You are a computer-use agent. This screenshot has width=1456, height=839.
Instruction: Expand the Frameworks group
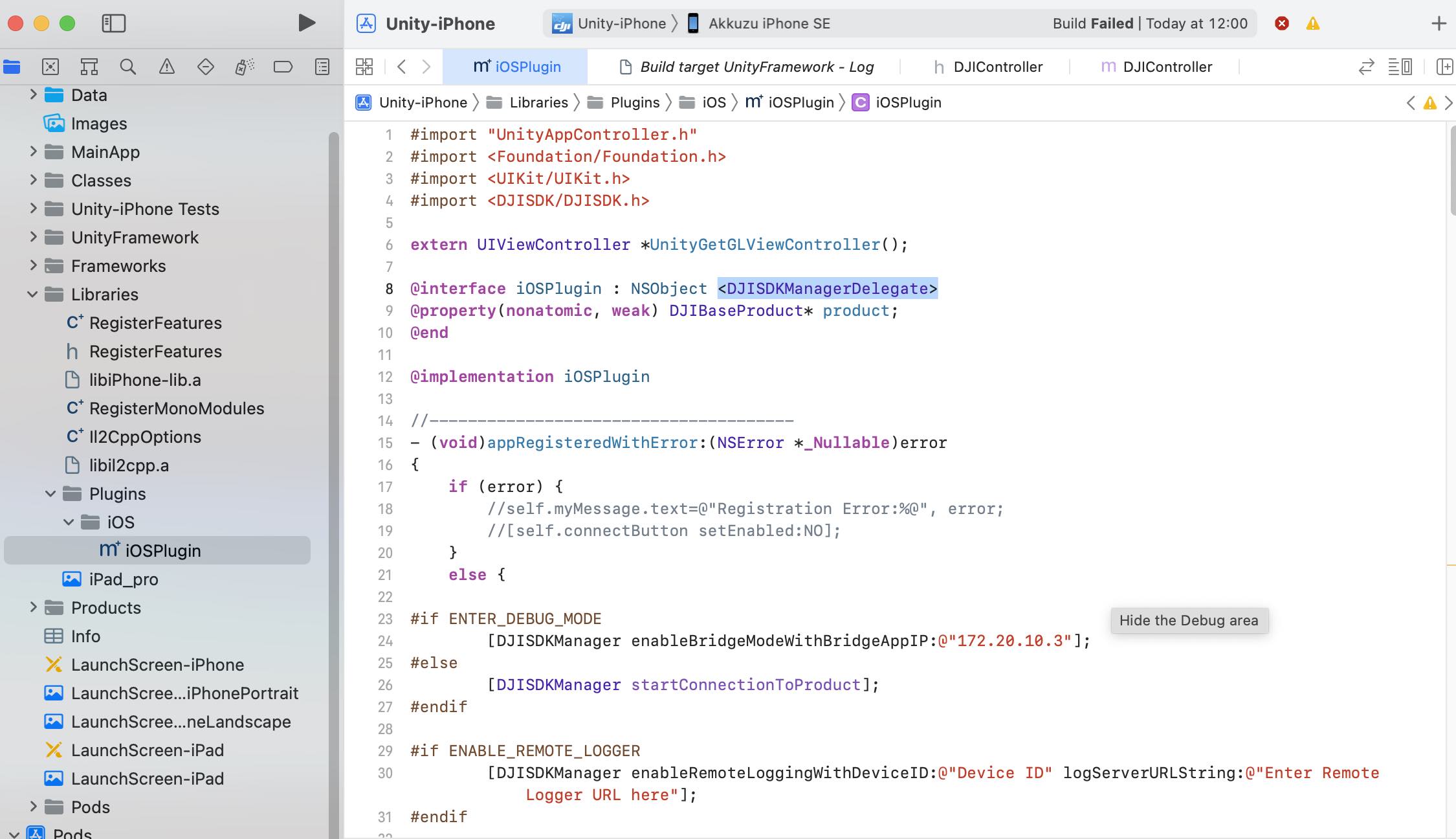[x=33, y=265]
